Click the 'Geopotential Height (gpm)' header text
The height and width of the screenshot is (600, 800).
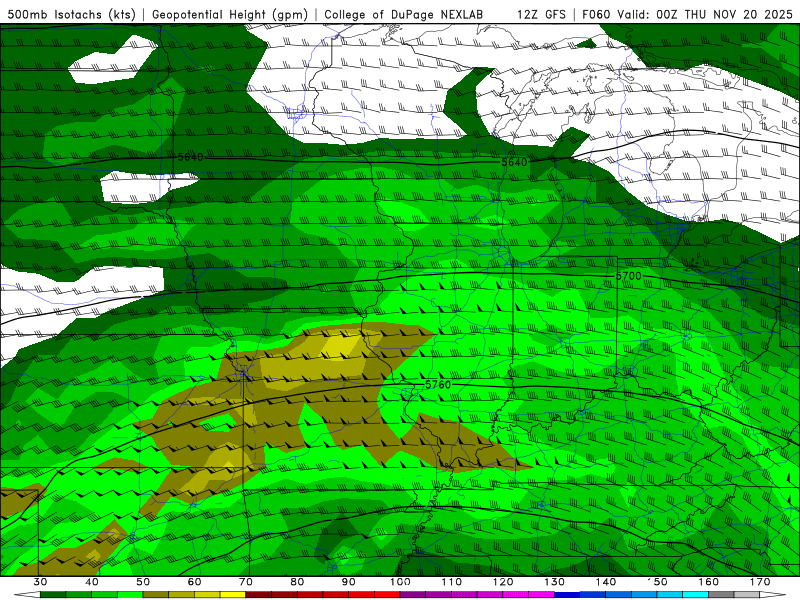(x=230, y=14)
